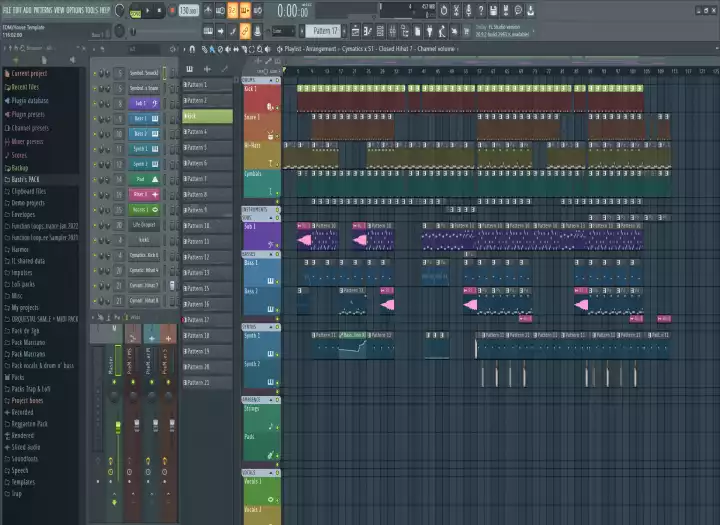Viewport: 720px width, 525px height.
Task: Click the chat bubble icon in the top toolbar
Action: (518, 10)
